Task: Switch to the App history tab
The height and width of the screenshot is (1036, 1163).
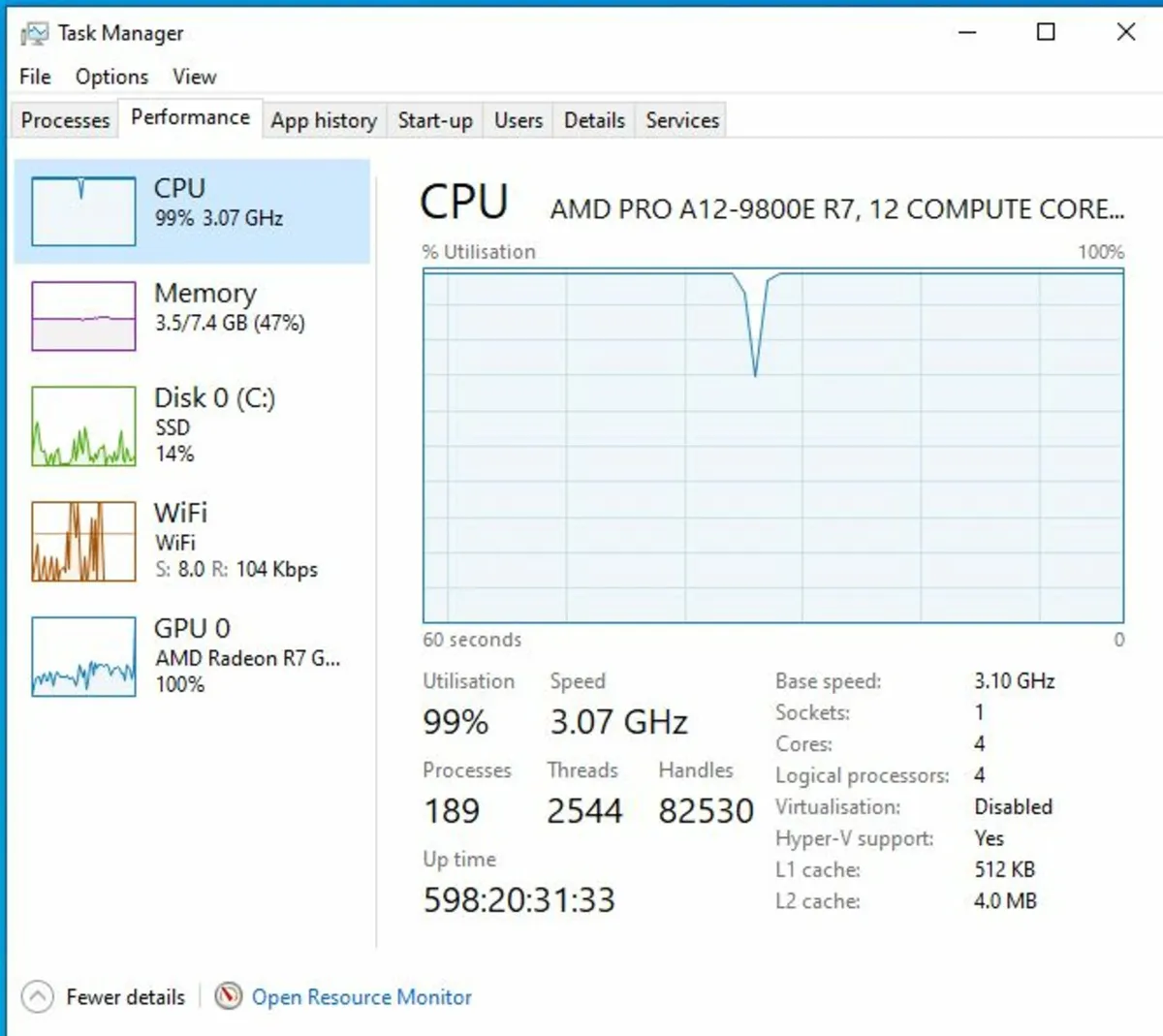Action: click(324, 120)
